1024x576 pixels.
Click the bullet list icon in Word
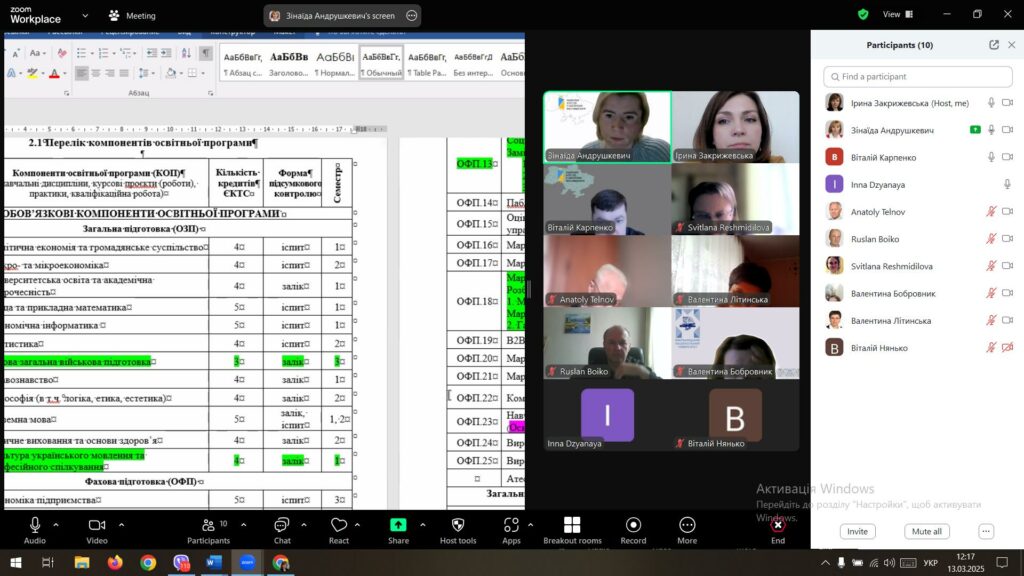coord(81,53)
